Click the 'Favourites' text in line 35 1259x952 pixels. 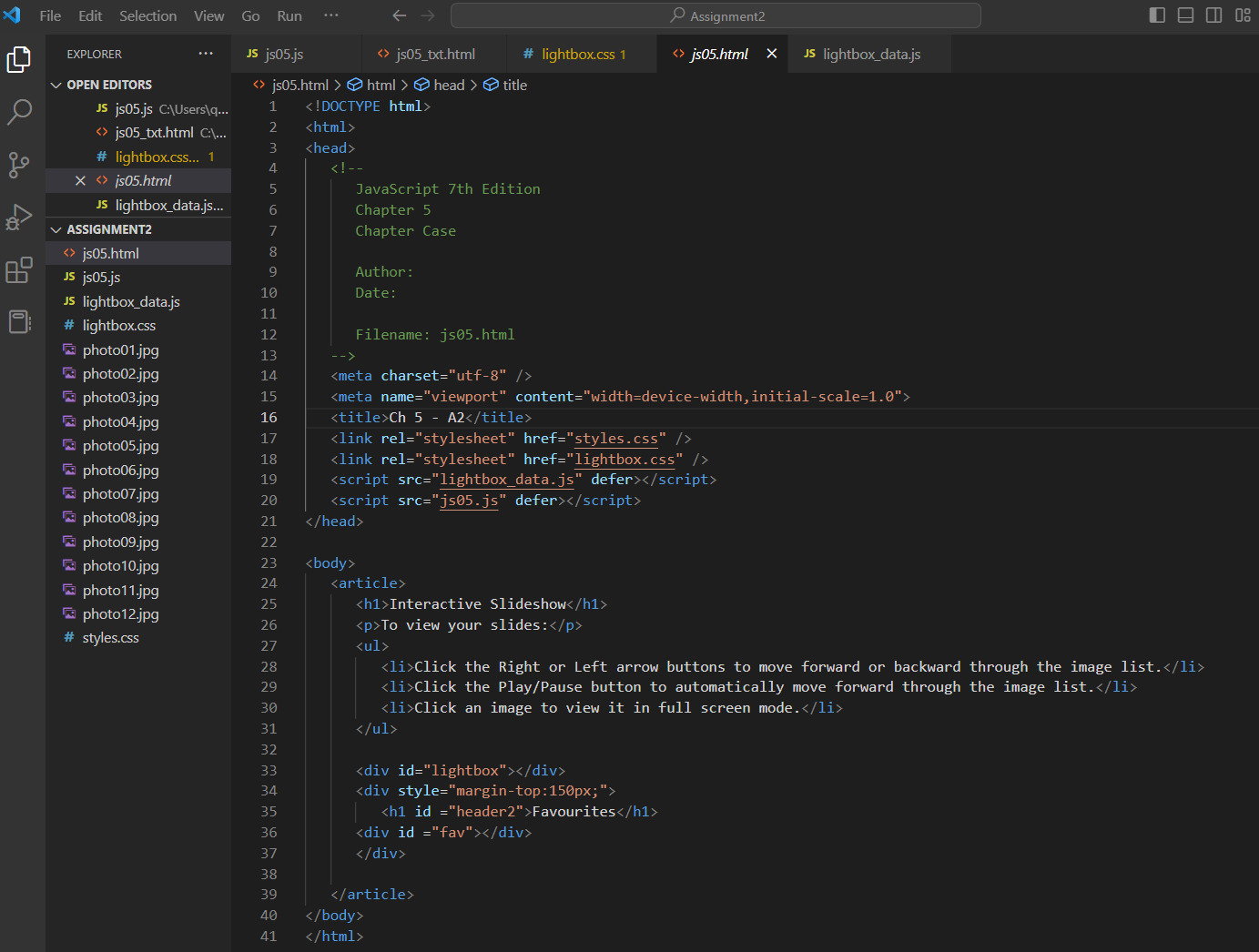[x=574, y=812]
